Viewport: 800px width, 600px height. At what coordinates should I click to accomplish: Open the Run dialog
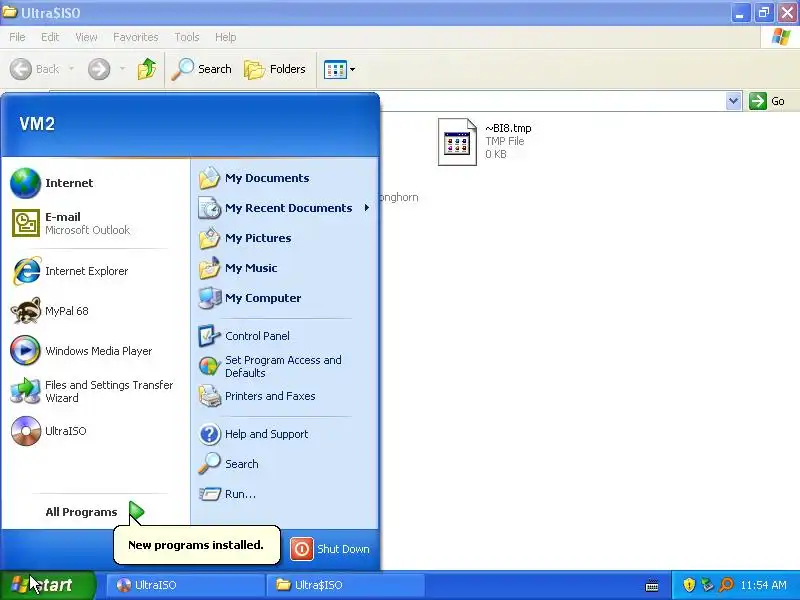coord(284,494)
